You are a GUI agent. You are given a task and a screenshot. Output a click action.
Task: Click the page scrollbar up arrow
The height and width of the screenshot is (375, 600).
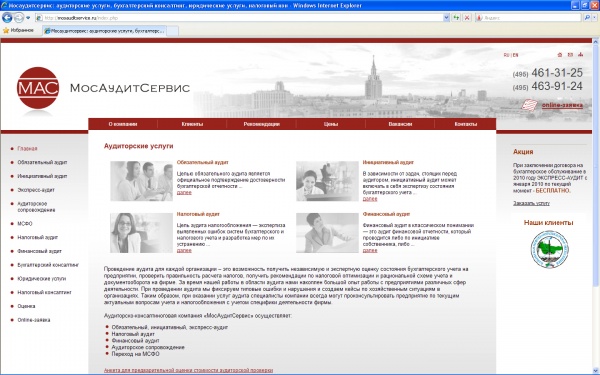point(596,41)
